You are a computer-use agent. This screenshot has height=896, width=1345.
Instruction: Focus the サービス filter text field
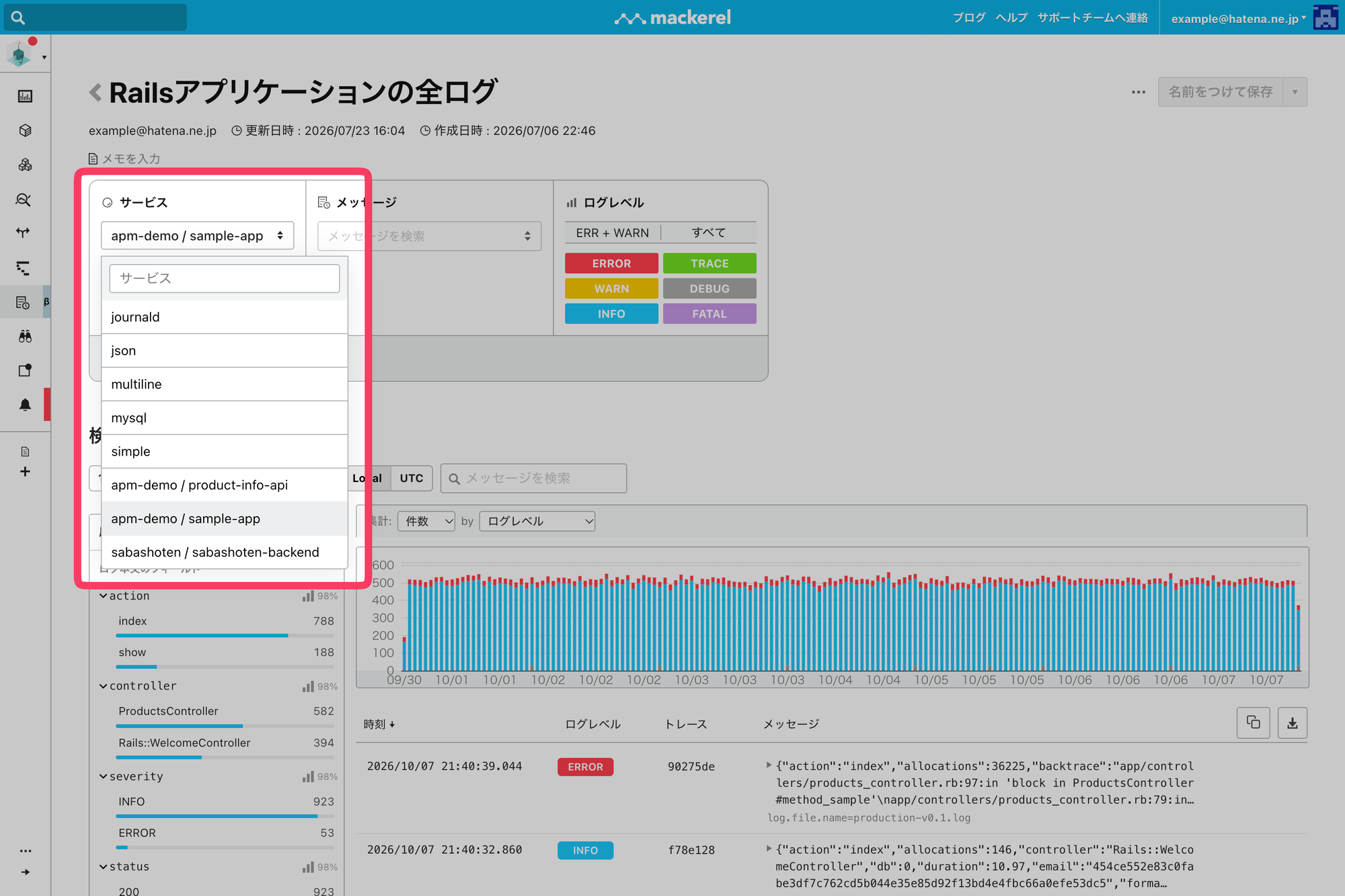(225, 278)
